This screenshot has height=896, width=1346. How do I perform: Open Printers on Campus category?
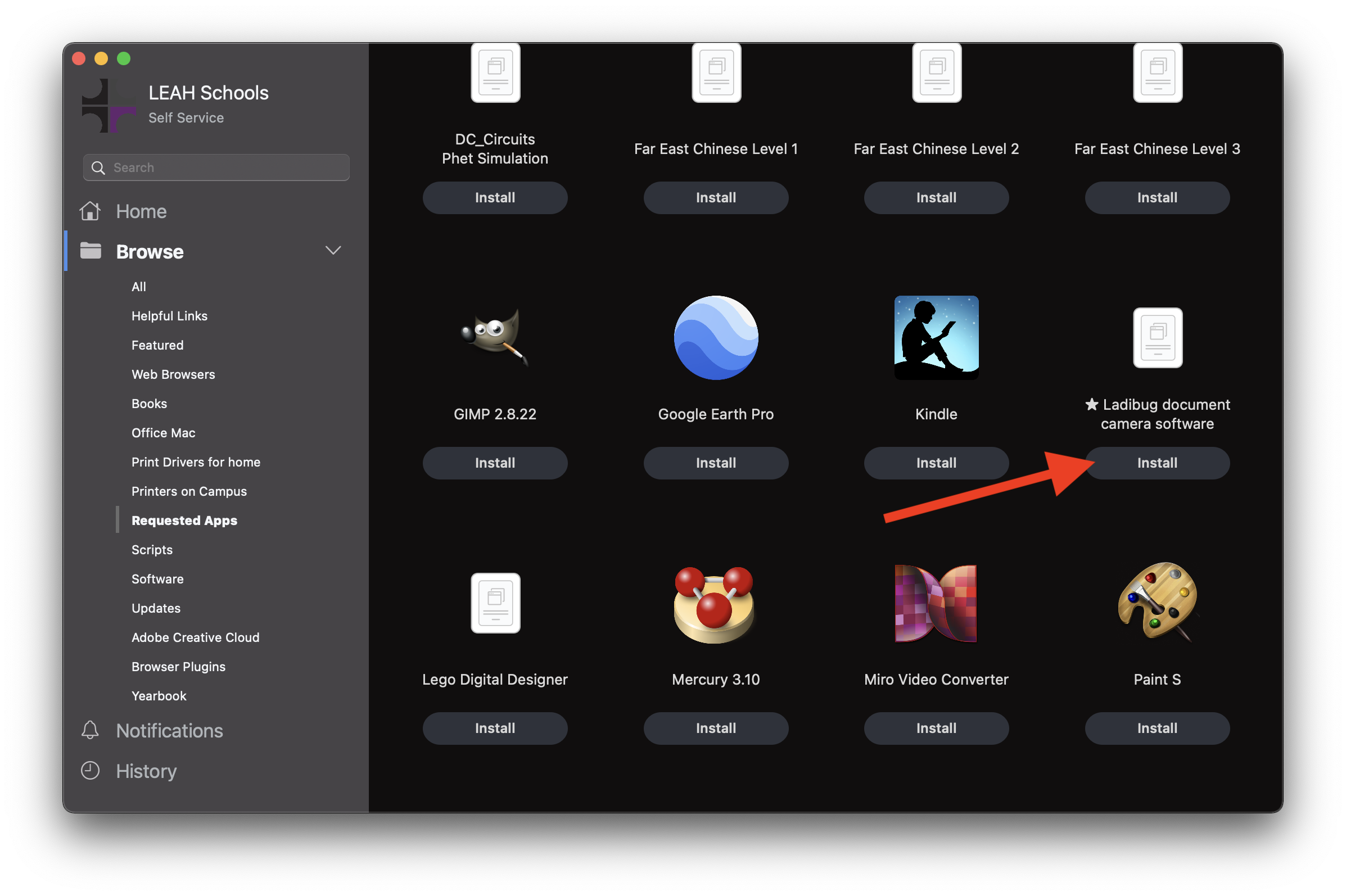(x=189, y=491)
